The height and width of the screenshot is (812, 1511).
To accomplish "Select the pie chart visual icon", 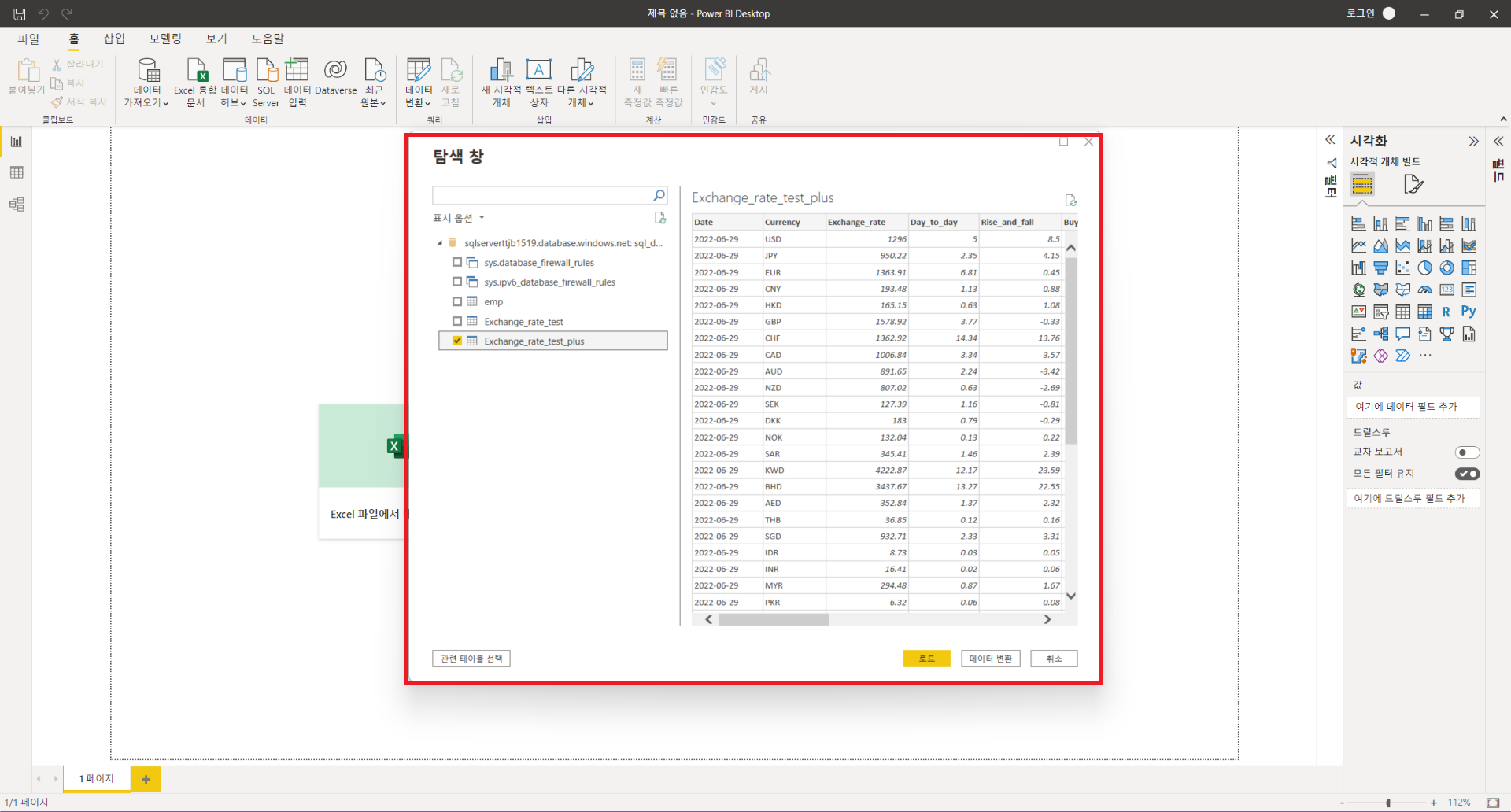I will pos(1424,268).
